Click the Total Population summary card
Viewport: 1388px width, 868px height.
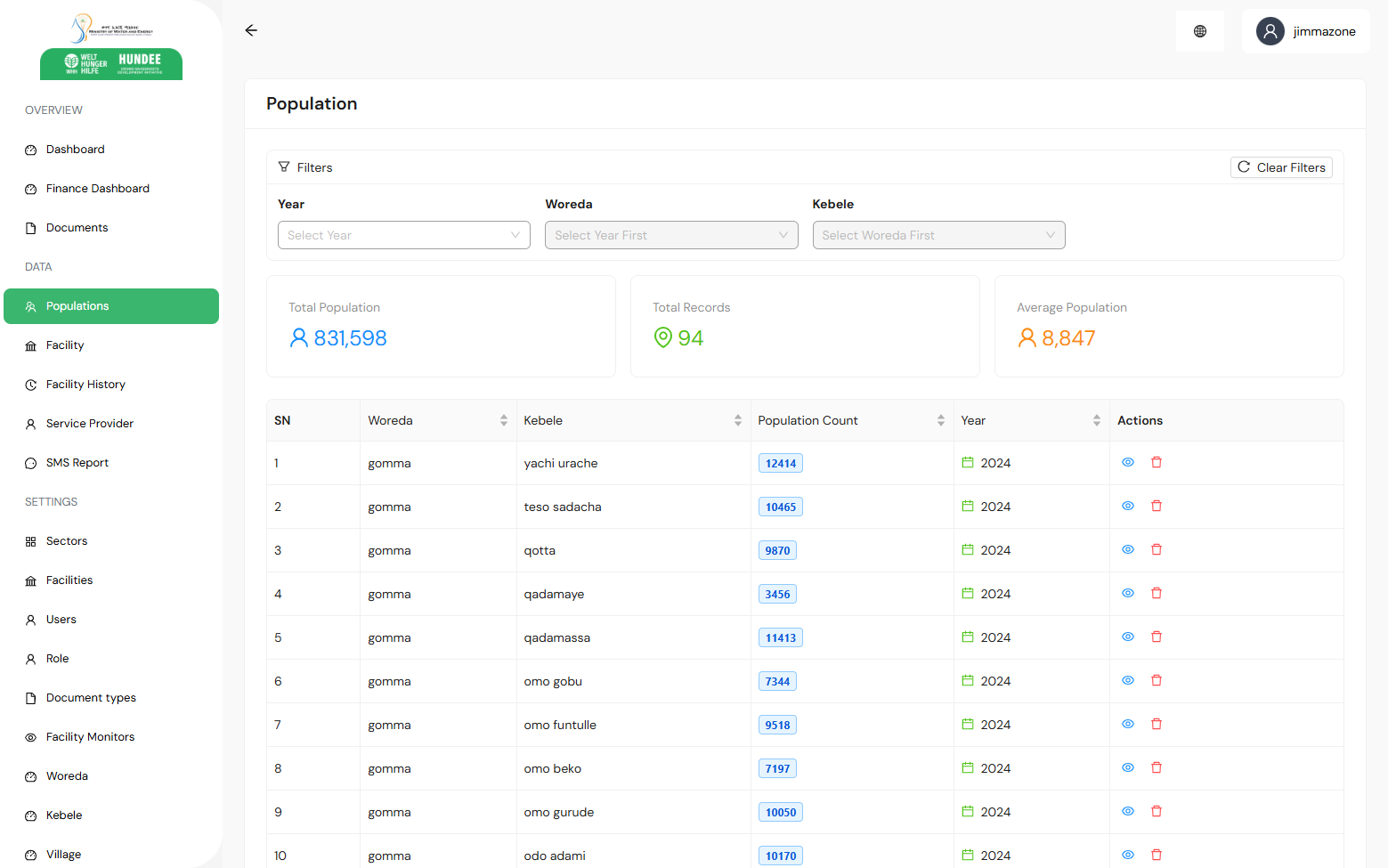pyautogui.click(x=441, y=326)
